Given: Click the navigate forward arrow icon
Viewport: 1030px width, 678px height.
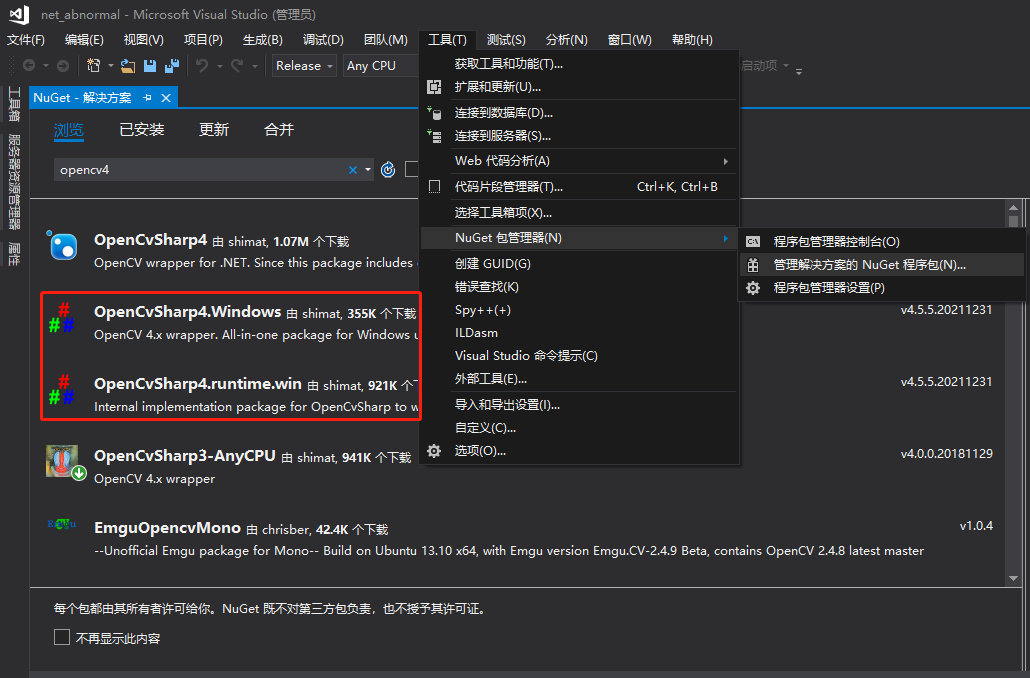Looking at the screenshot, I should pos(63,65).
